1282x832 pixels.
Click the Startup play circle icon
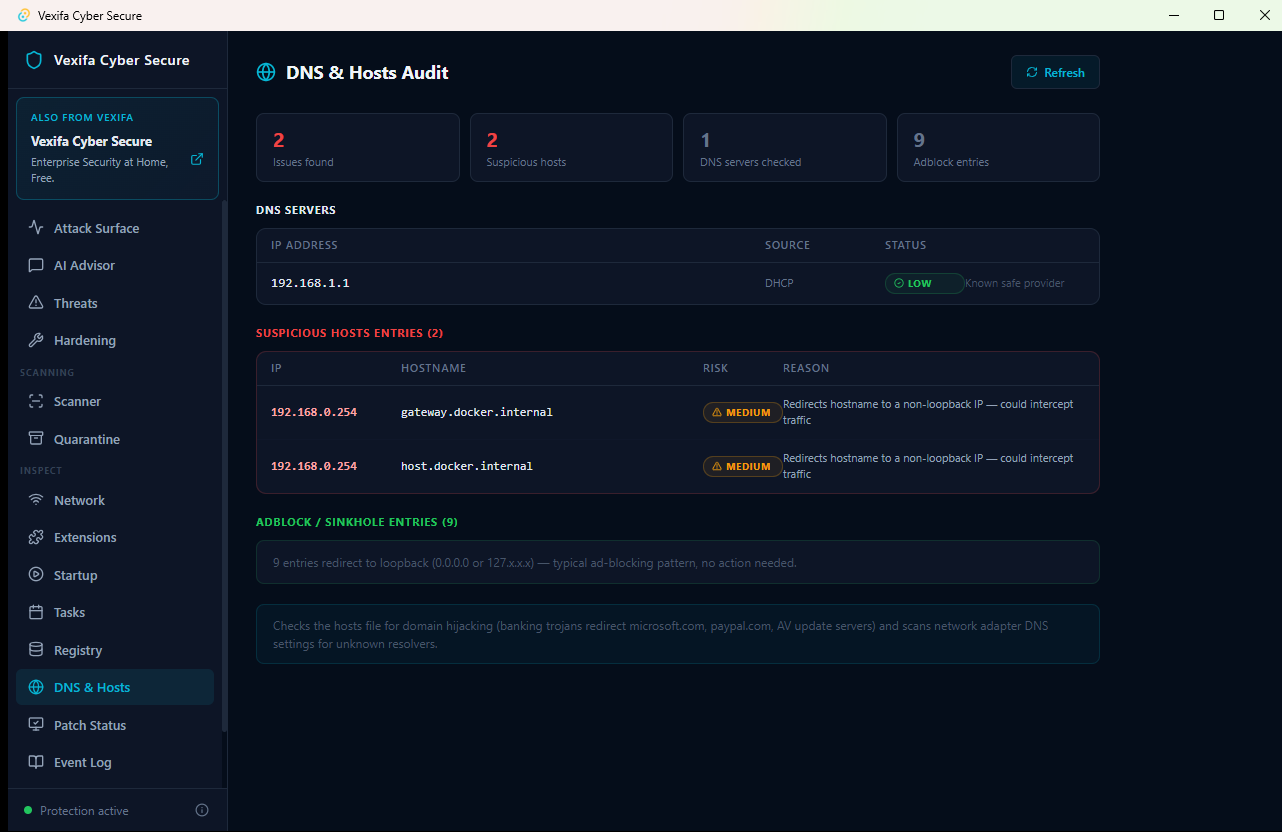click(x=36, y=575)
